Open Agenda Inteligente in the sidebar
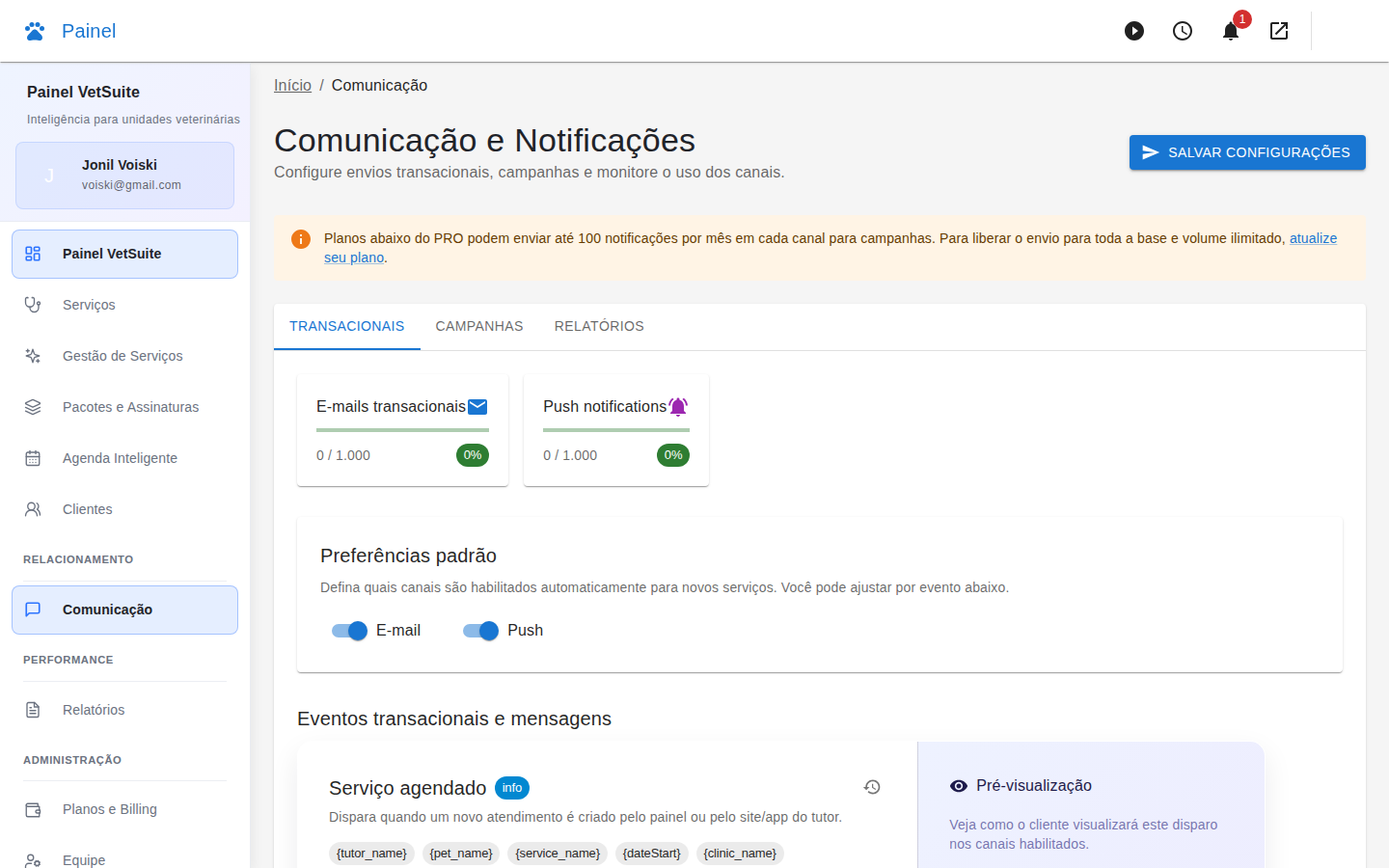1389x868 pixels. (124, 458)
